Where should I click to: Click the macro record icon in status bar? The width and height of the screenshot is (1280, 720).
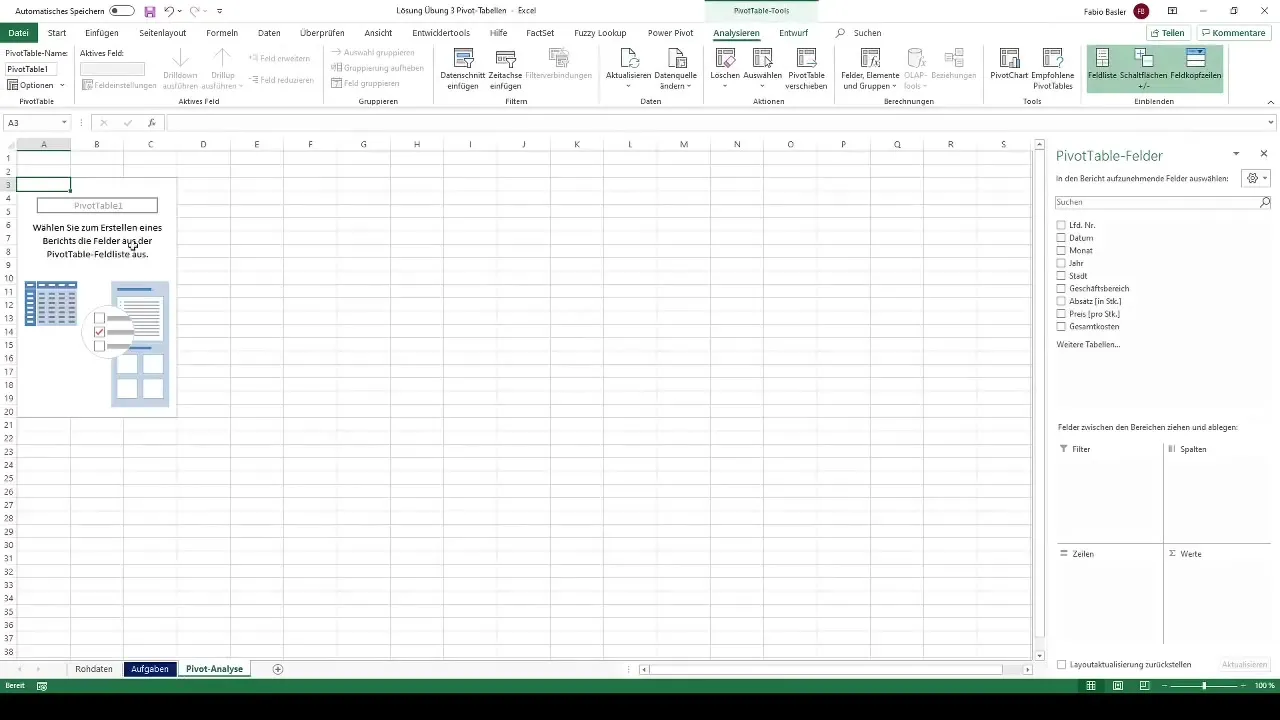click(42, 686)
